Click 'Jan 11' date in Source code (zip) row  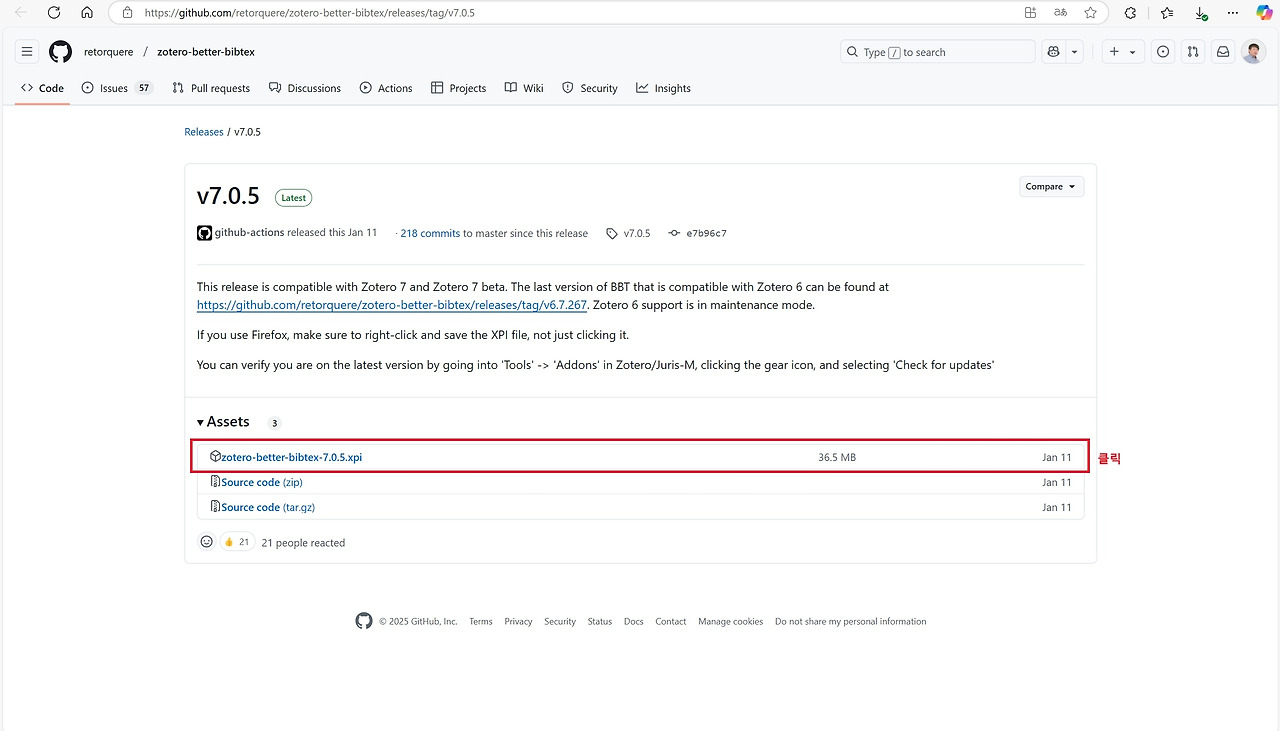pos(1057,482)
